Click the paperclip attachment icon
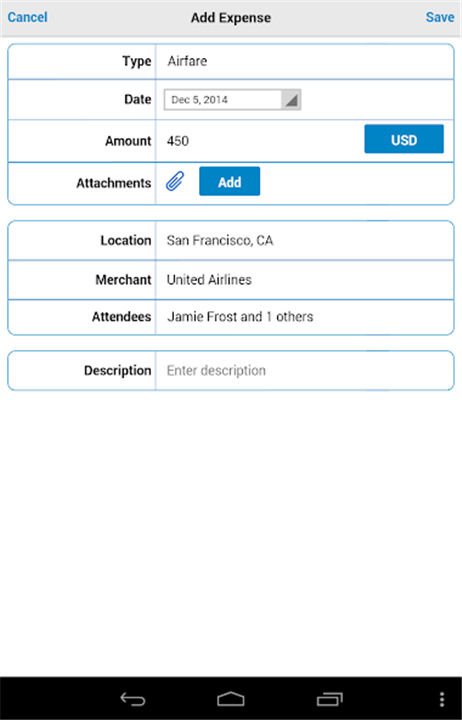This screenshot has height=720, width=462. 175,181
